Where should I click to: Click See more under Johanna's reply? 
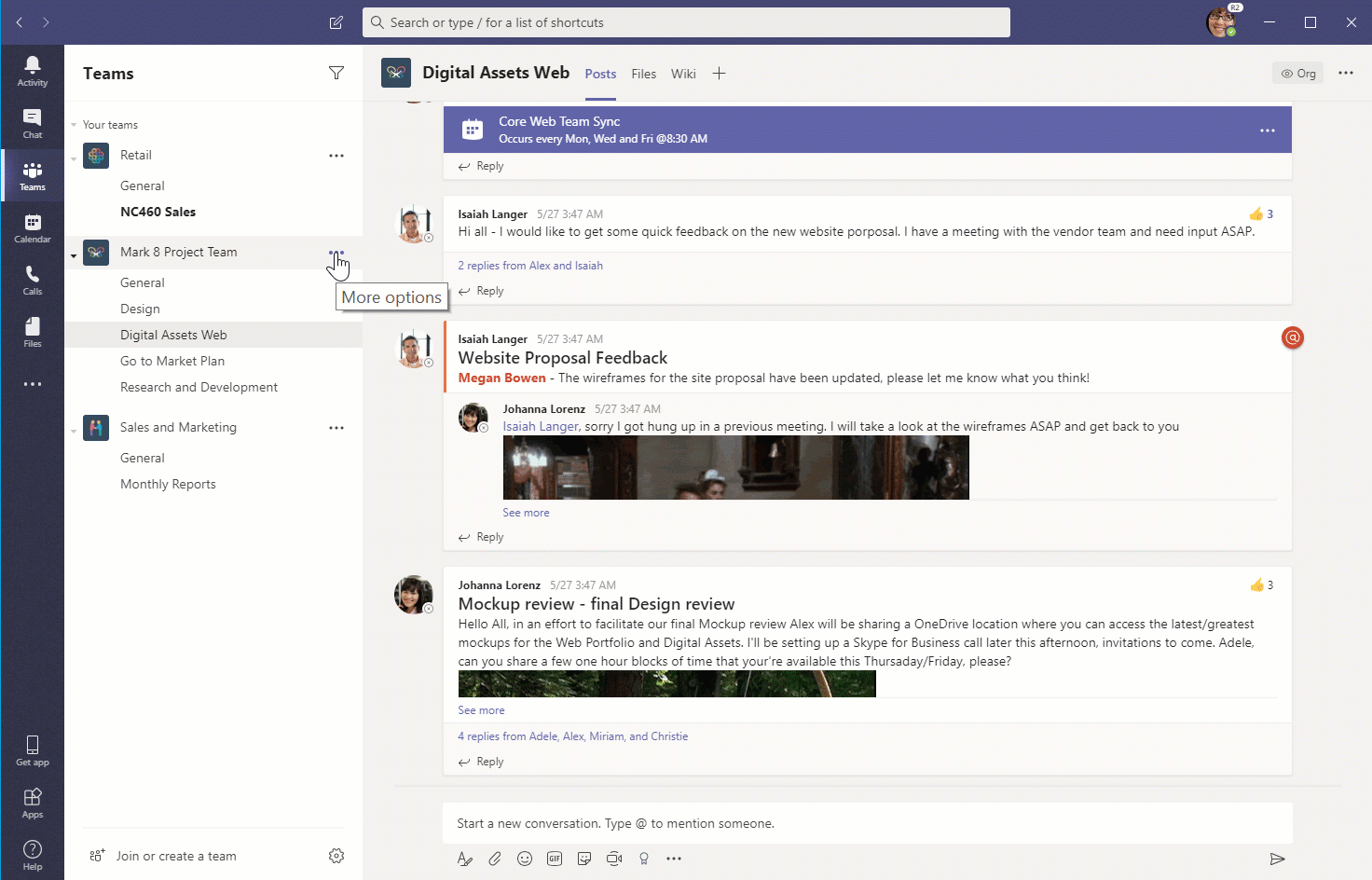[526, 513]
